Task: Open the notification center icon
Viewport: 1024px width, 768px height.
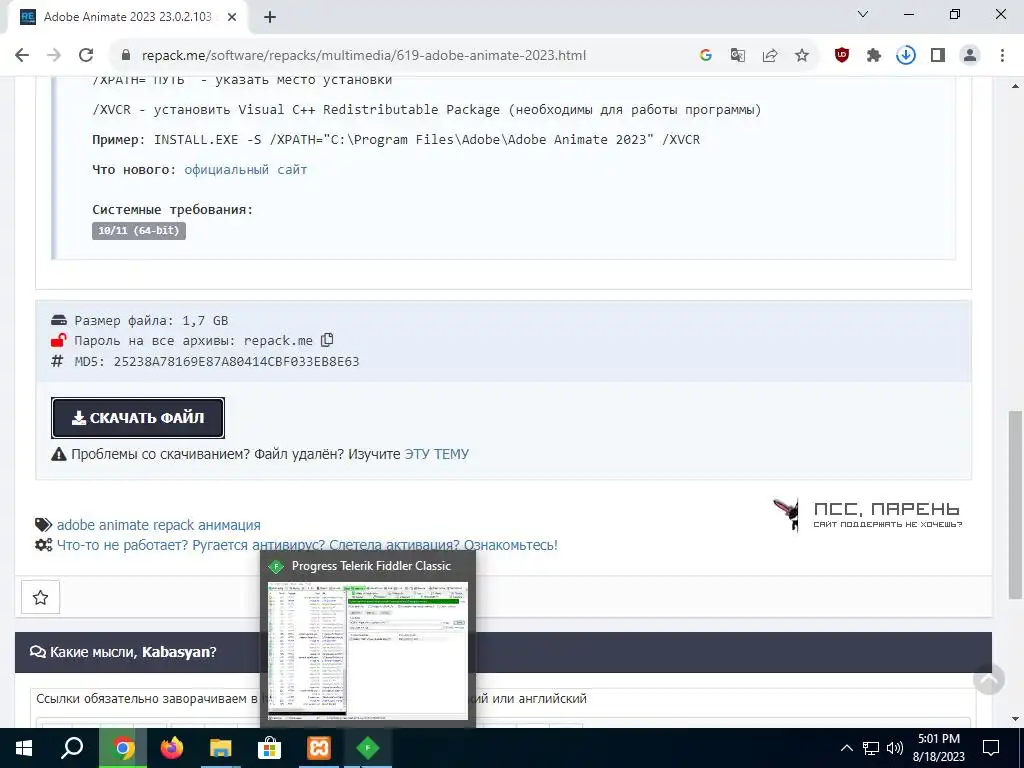Action: point(991,748)
